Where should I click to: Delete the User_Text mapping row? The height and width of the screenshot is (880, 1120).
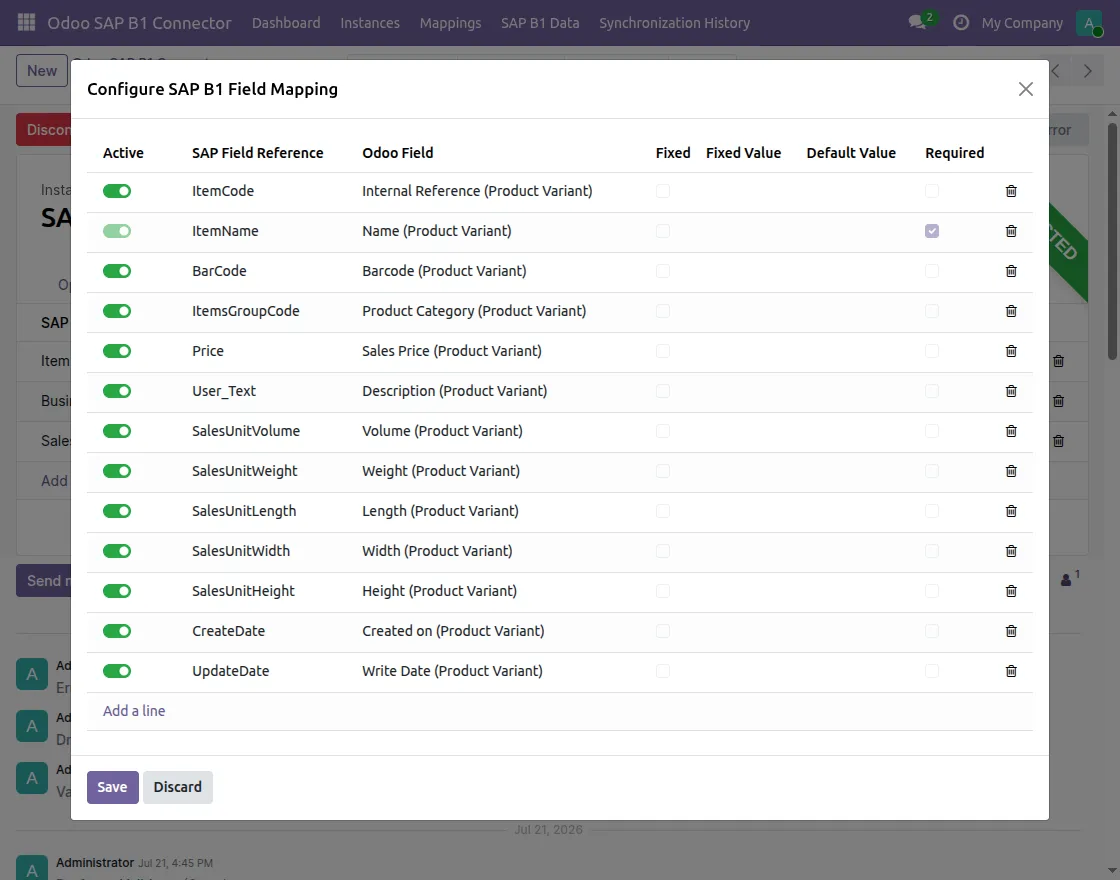[x=1011, y=391]
